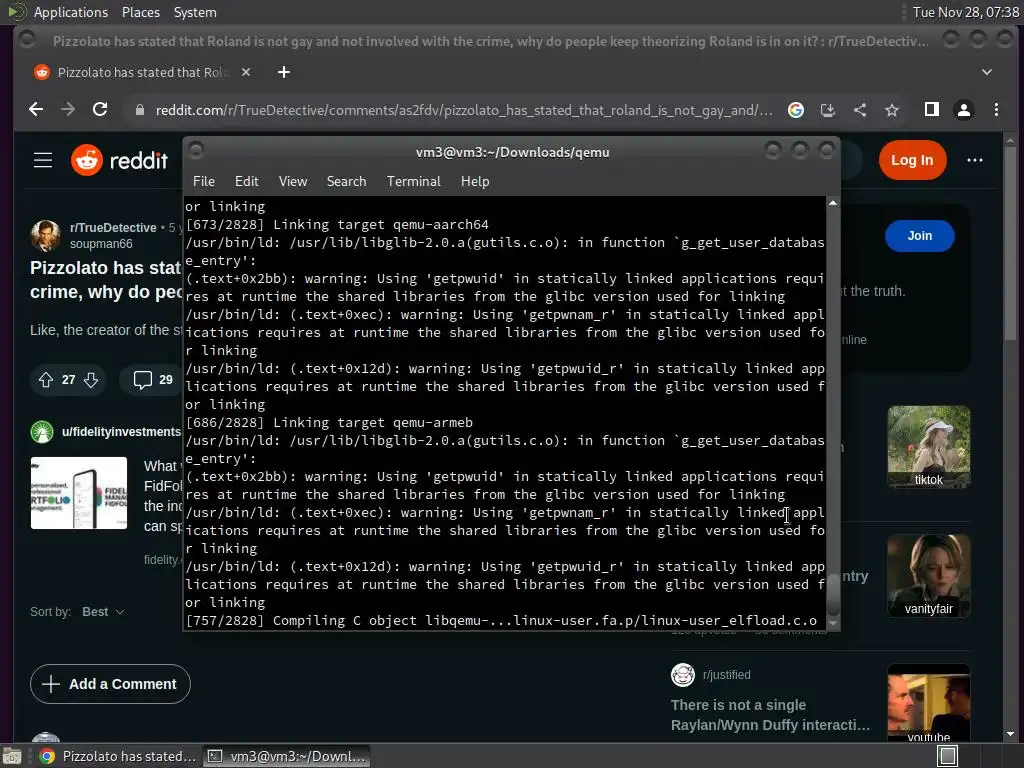1024x768 pixels.
Task: Open Chrome three-dot menu
Action: click(996, 110)
